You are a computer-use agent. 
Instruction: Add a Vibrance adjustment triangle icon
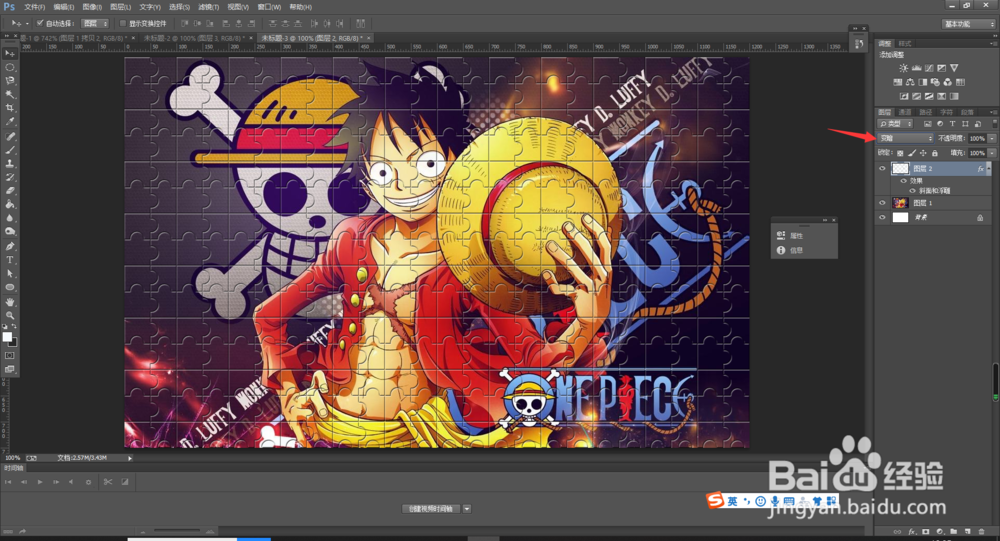(954, 68)
